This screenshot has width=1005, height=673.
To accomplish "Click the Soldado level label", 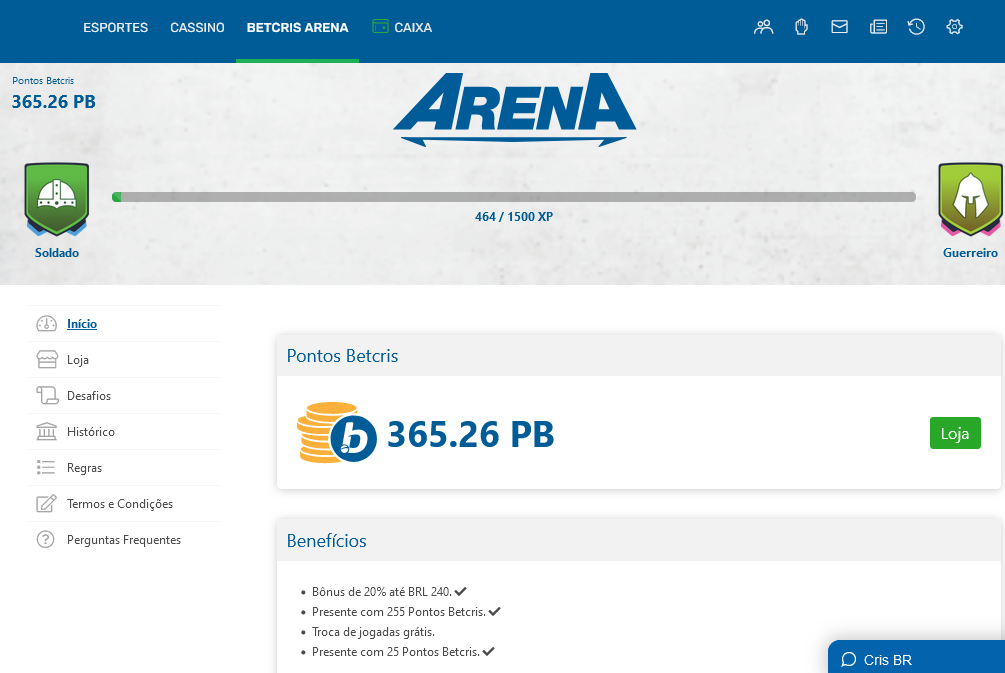I will point(56,253).
